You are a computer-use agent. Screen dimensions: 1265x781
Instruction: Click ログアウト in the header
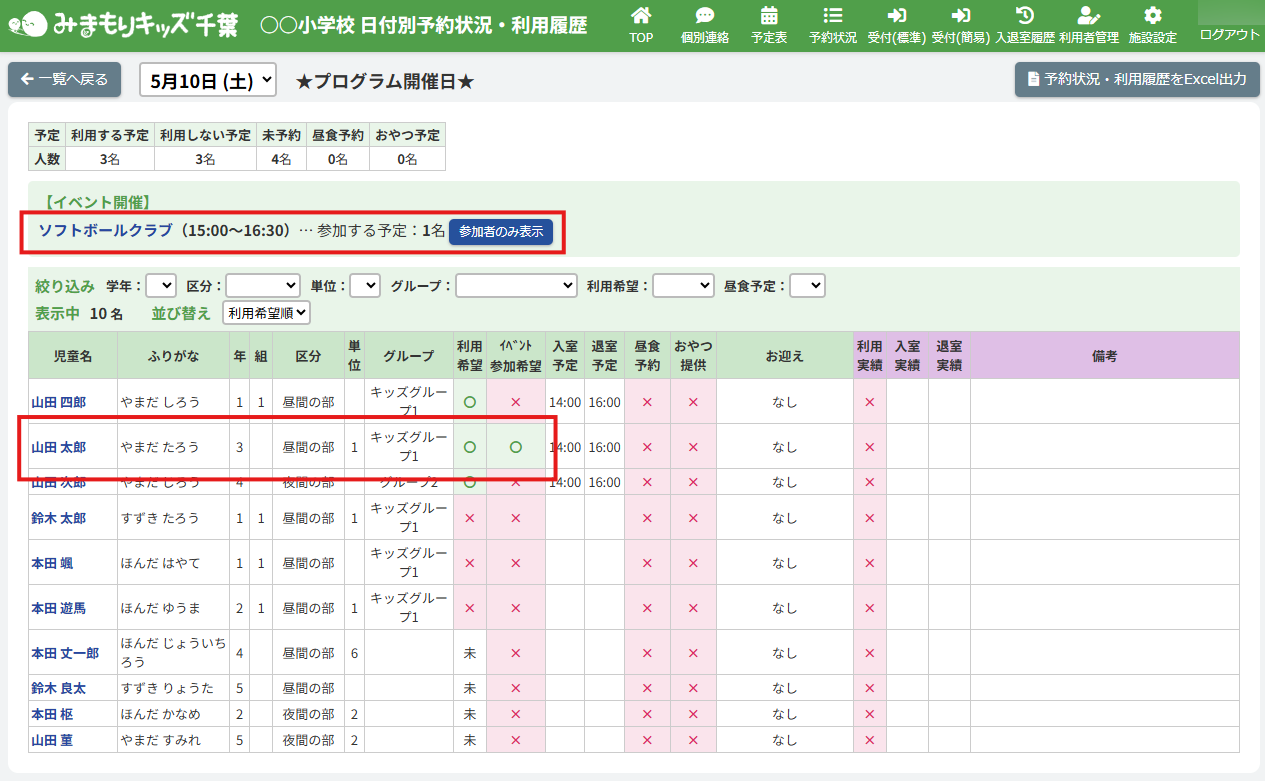tap(1229, 34)
